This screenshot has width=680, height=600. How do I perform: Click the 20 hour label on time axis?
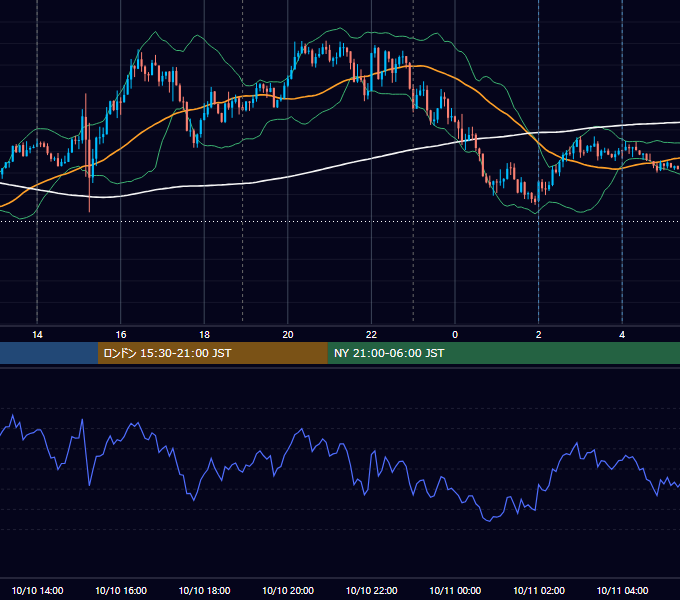288,335
